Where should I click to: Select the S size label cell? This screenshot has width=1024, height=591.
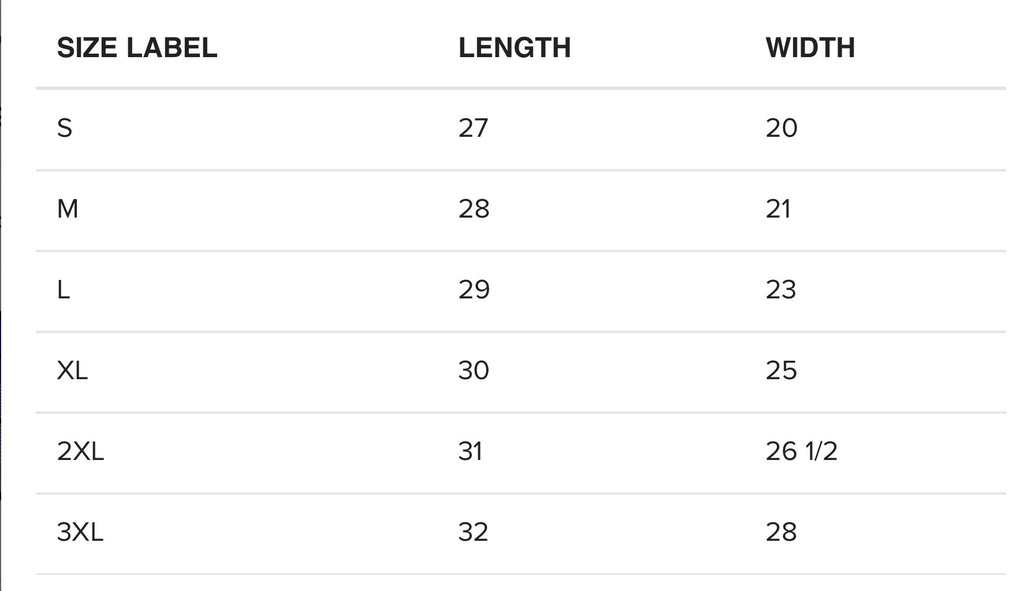65,128
